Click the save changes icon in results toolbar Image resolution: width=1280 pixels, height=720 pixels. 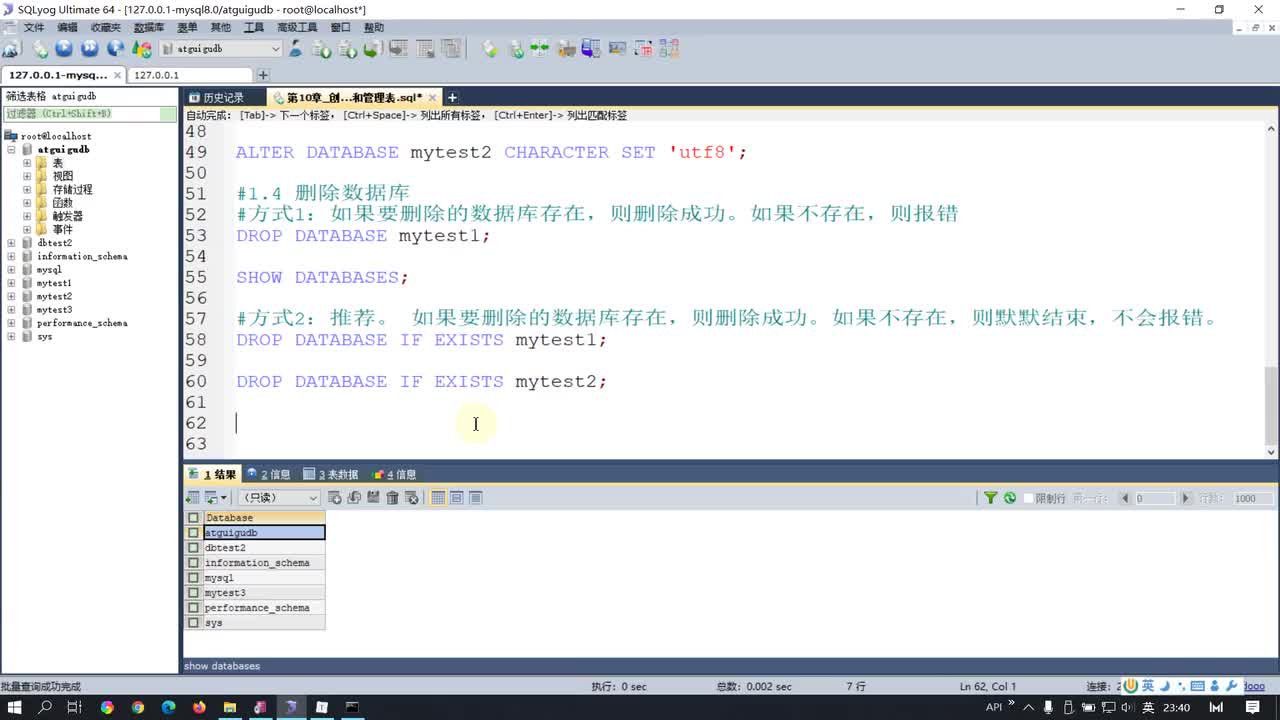(x=373, y=498)
